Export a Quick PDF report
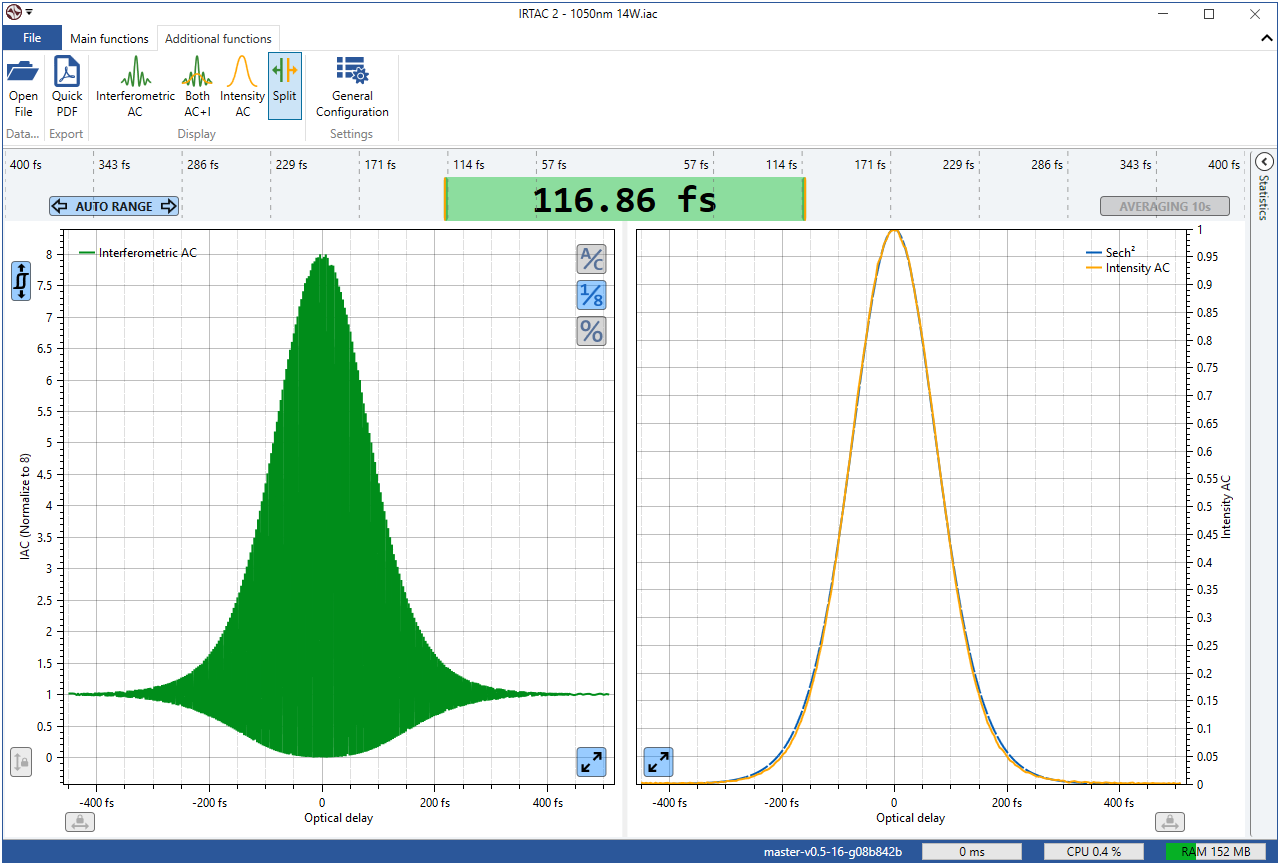The height and width of the screenshot is (864, 1280). pos(67,87)
